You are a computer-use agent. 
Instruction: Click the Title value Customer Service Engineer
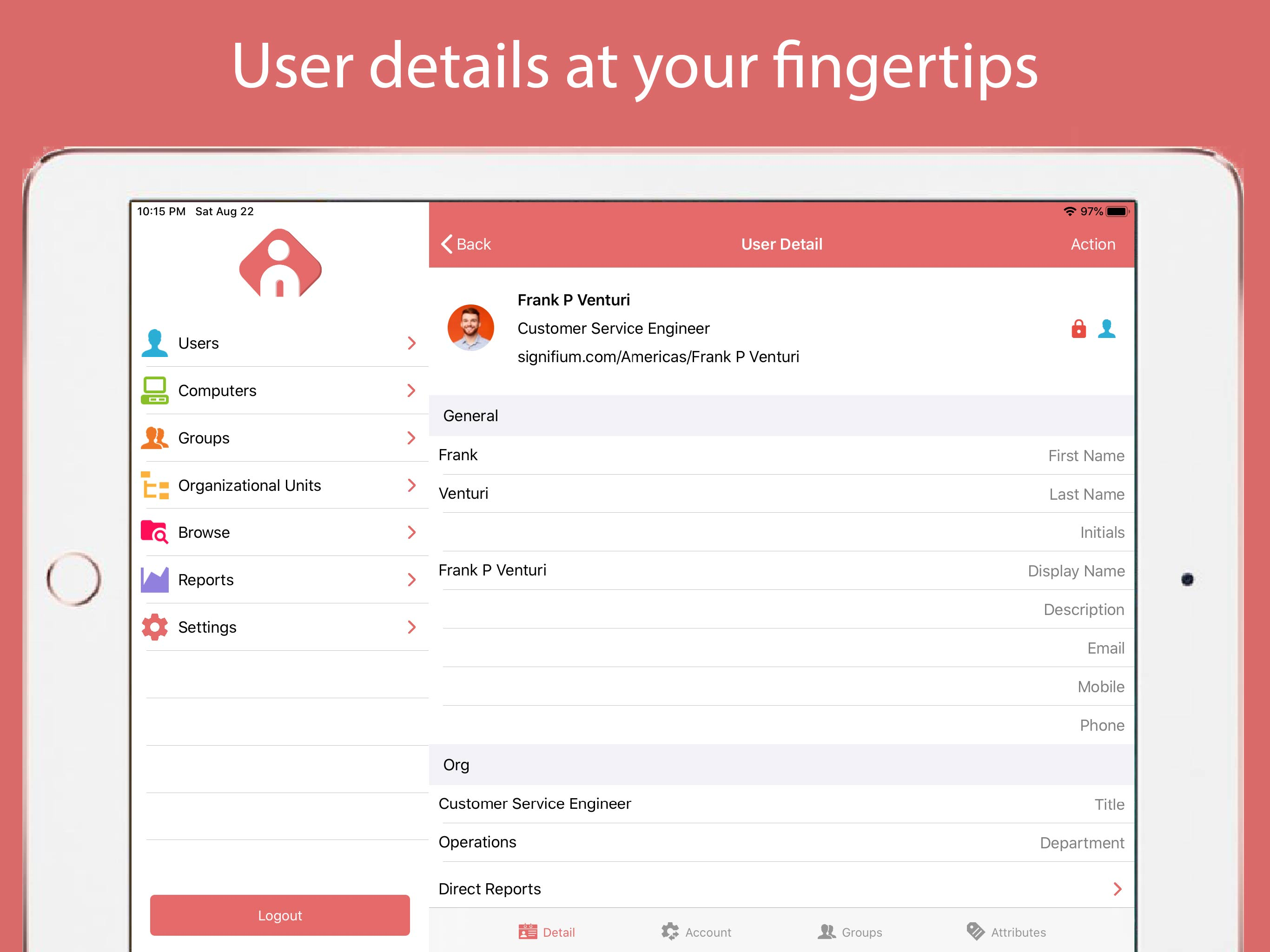click(535, 804)
